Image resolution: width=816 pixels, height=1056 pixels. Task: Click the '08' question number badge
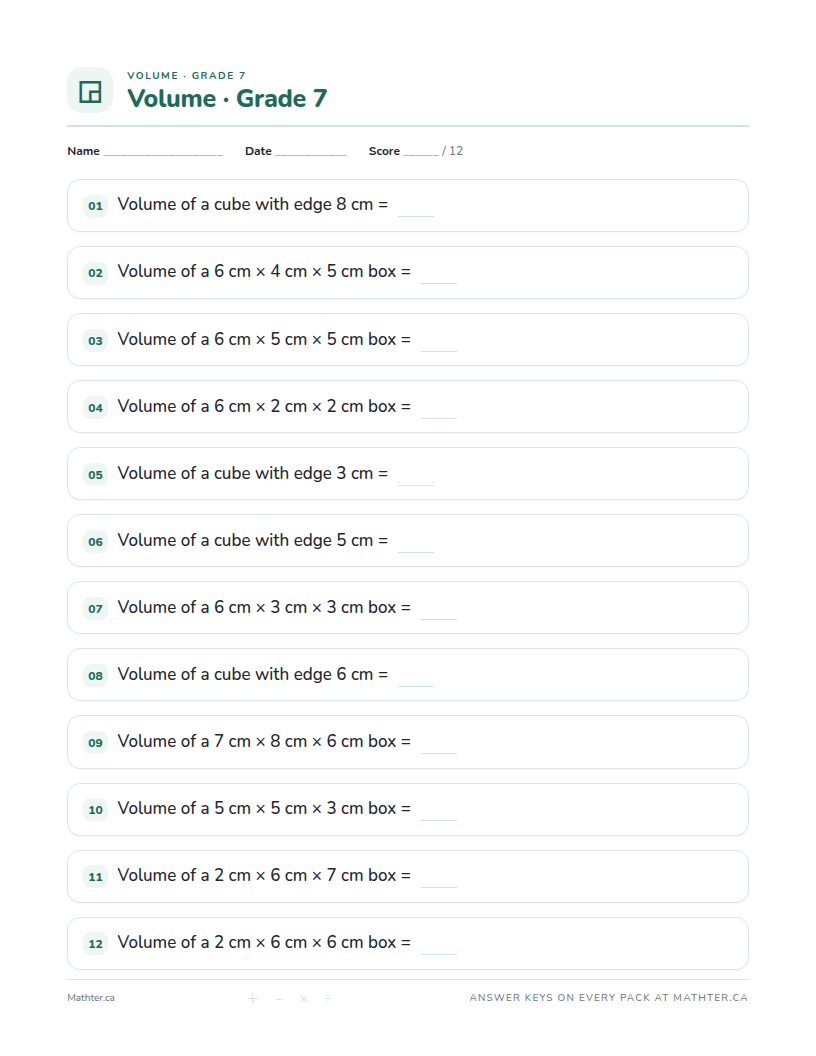pyautogui.click(x=96, y=675)
